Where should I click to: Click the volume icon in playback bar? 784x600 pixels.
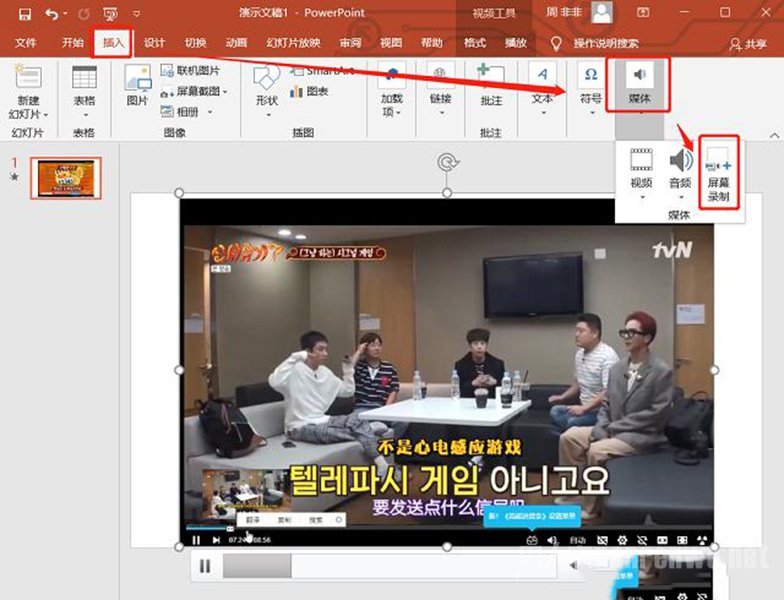(573, 566)
